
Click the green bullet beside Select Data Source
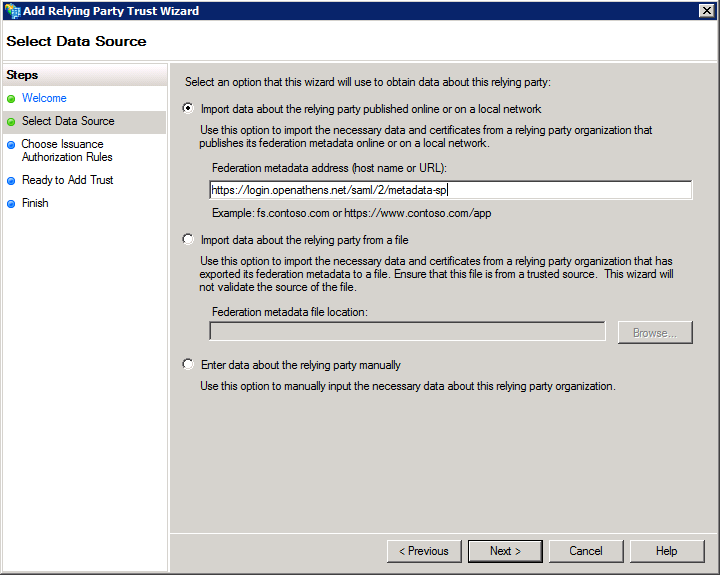pyautogui.click(x=11, y=122)
